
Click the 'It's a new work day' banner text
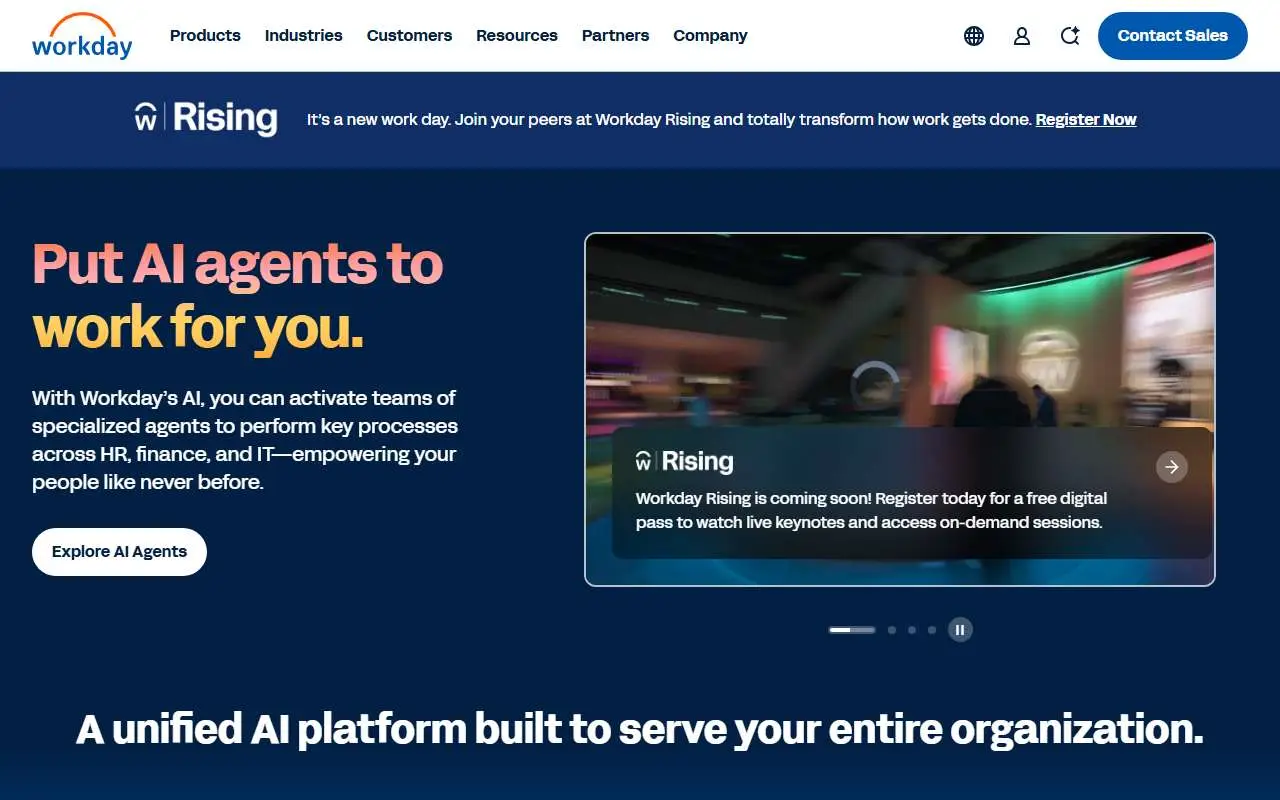[669, 120]
